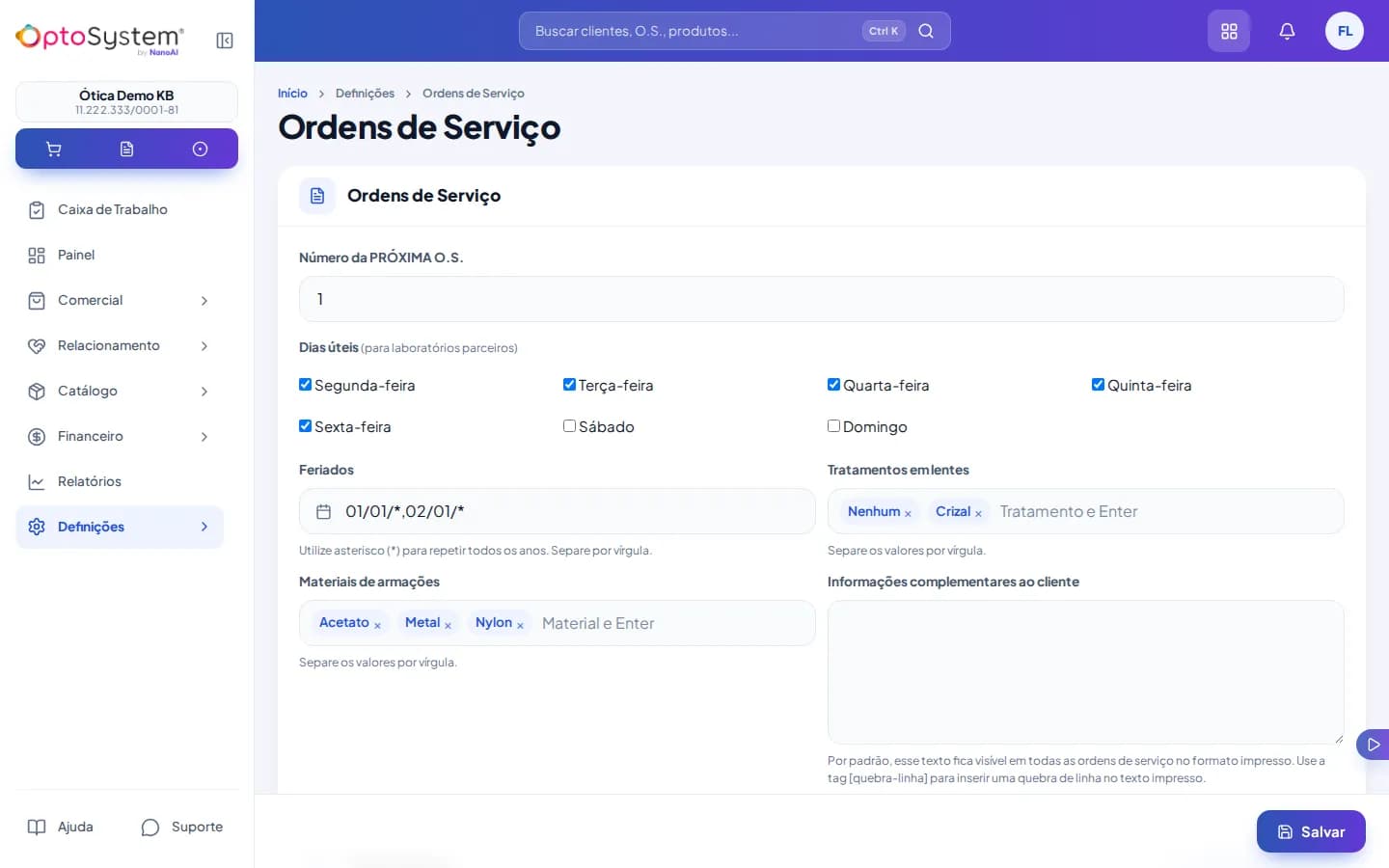Open Relatórios in sidebar

[x=120, y=481]
